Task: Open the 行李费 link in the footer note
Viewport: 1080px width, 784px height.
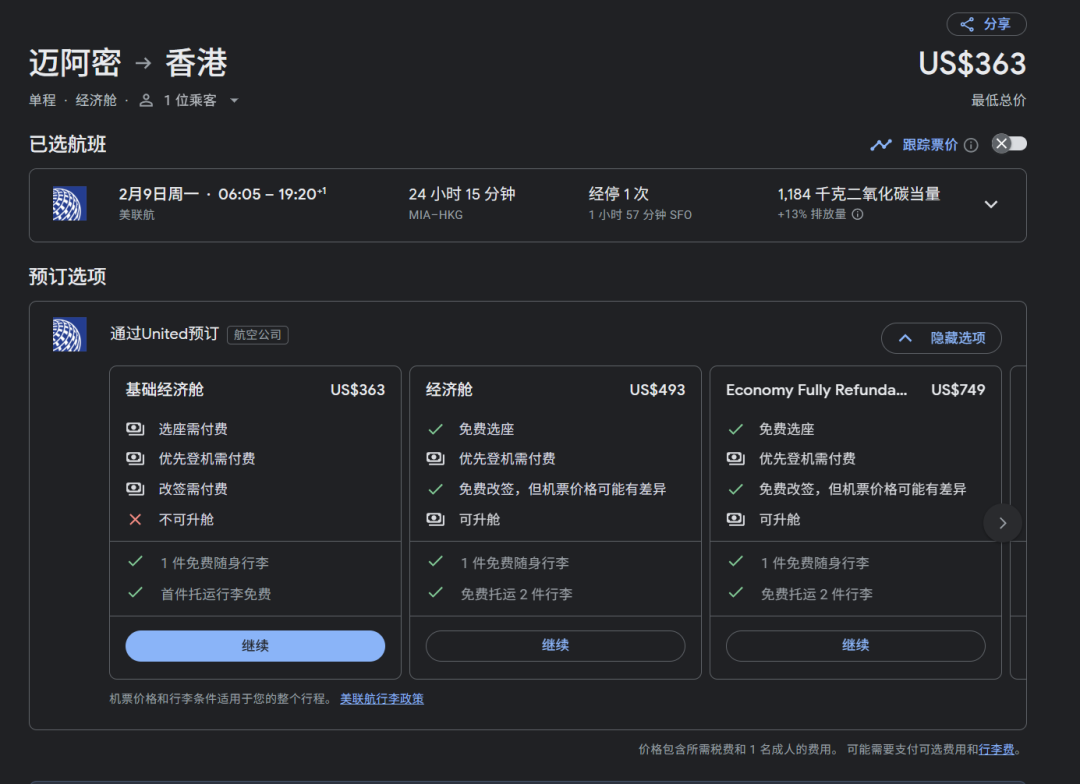Action: point(996,749)
